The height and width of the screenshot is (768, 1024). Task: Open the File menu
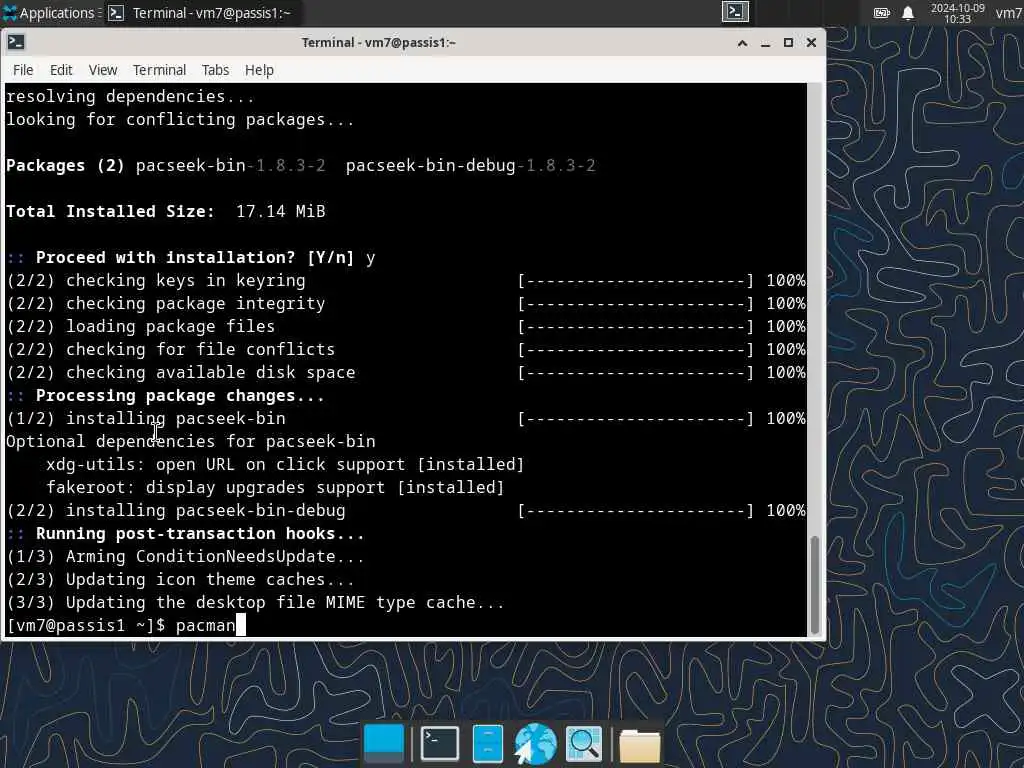coord(23,70)
